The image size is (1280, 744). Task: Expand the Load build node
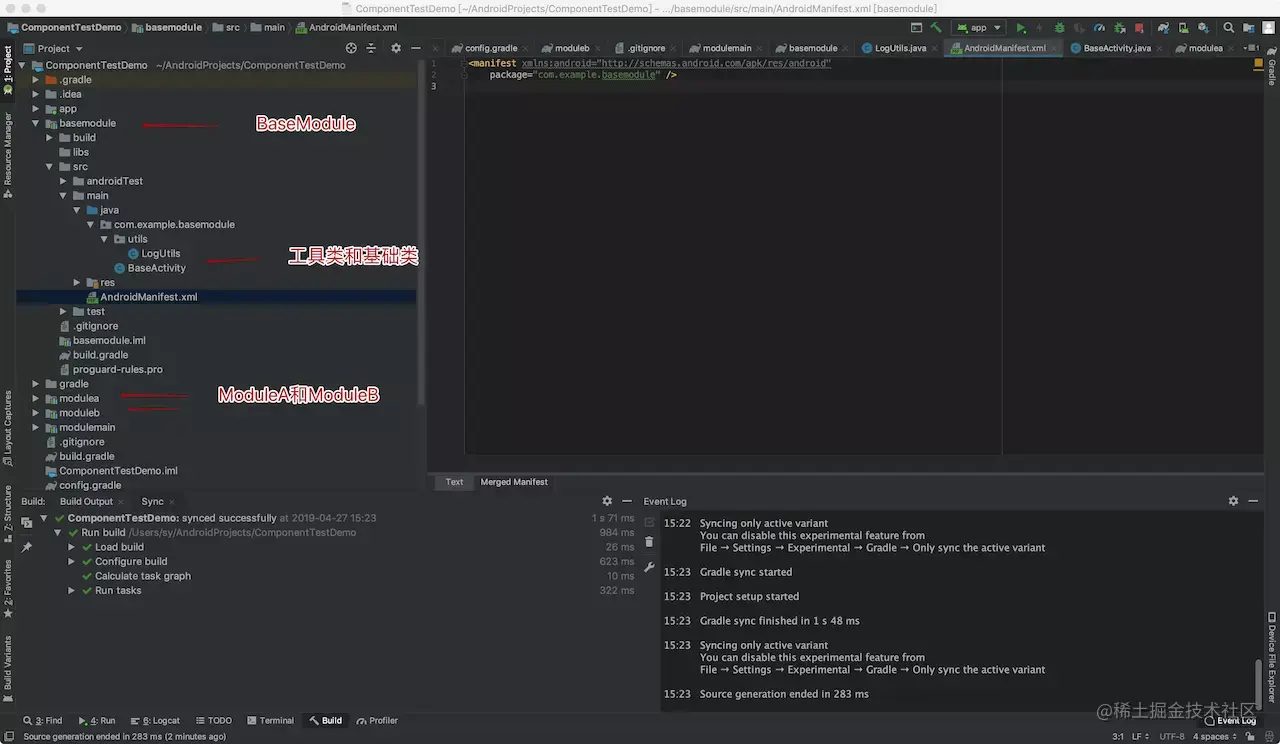[72, 547]
